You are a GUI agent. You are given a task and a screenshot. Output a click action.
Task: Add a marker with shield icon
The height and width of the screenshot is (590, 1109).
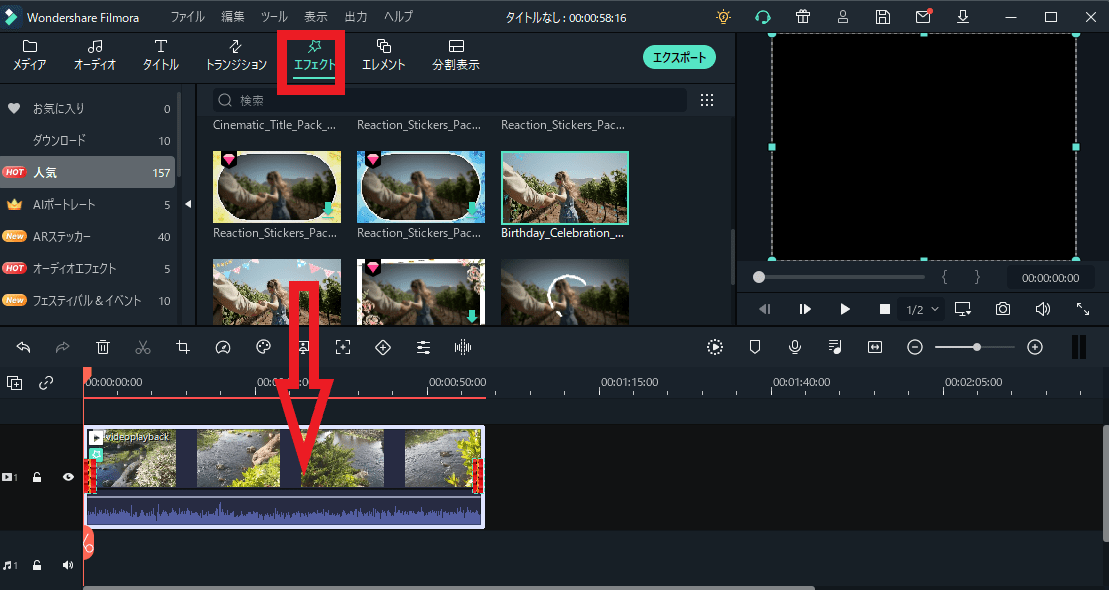pyautogui.click(x=755, y=347)
